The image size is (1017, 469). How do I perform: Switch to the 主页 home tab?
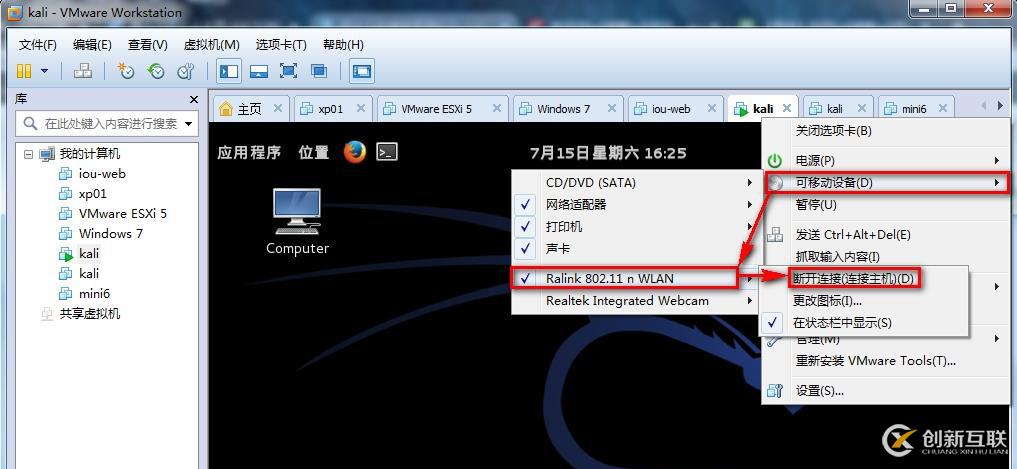click(x=249, y=108)
